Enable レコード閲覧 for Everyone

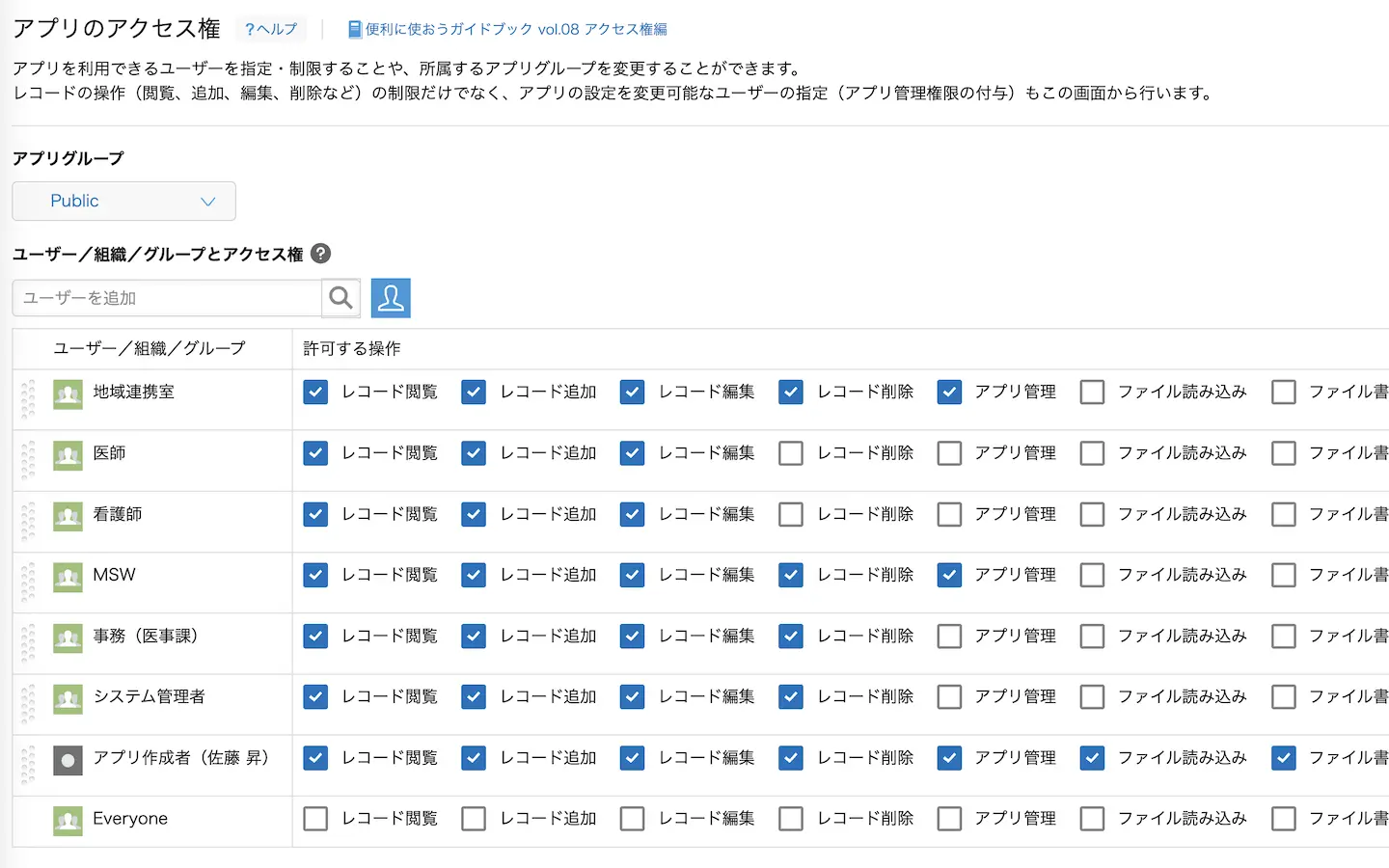coord(315,819)
